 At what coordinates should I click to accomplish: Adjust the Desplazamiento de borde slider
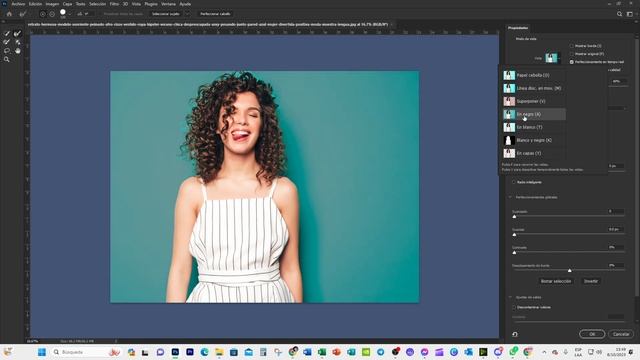tap(569, 270)
